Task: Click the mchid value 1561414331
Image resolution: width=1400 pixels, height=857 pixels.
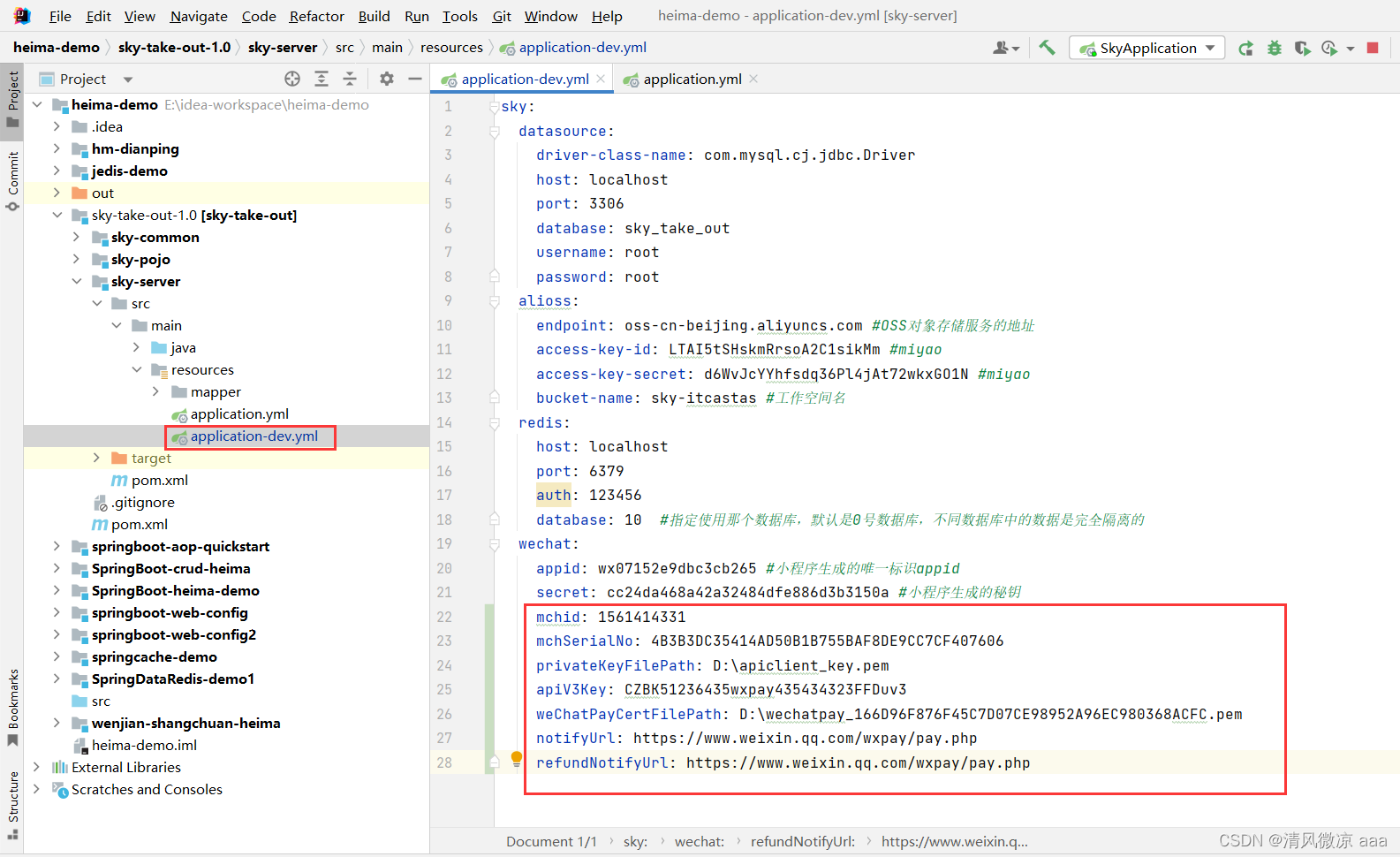Action: [642, 617]
